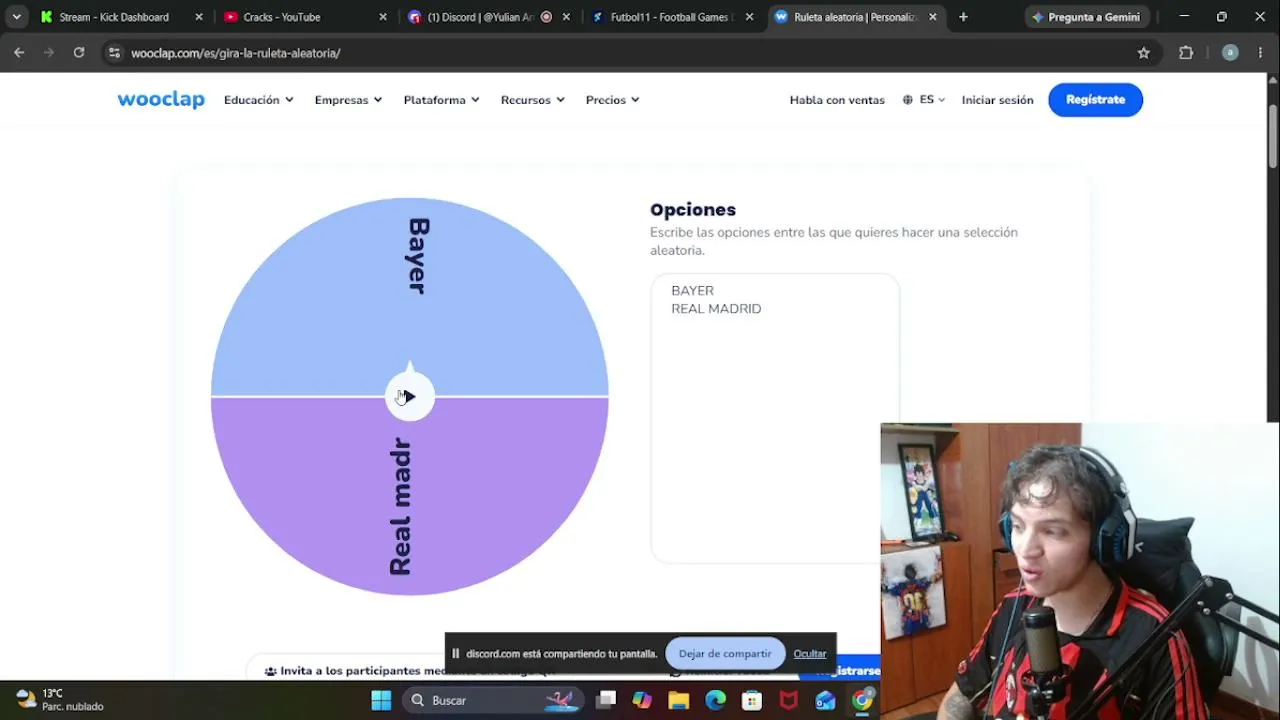Open McAfee from the taskbar
The height and width of the screenshot is (720, 1280).
(x=789, y=700)
